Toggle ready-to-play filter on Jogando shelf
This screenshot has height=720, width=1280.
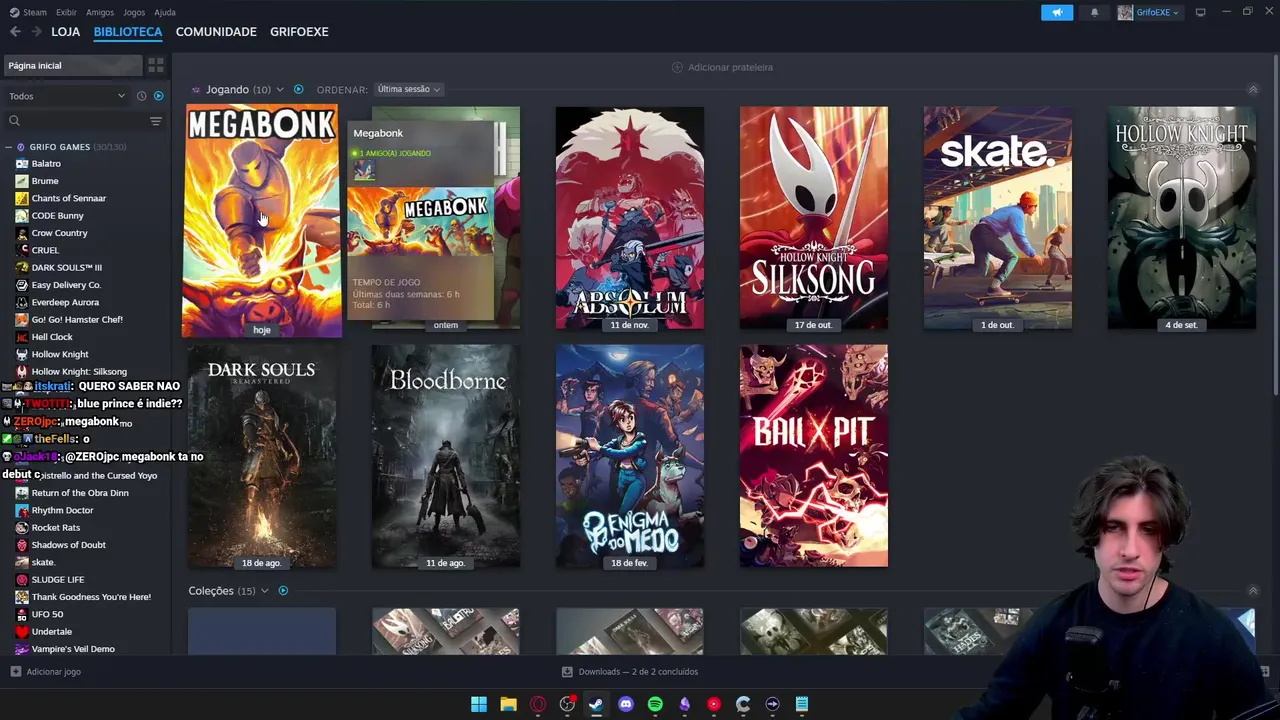coord(298,89)
